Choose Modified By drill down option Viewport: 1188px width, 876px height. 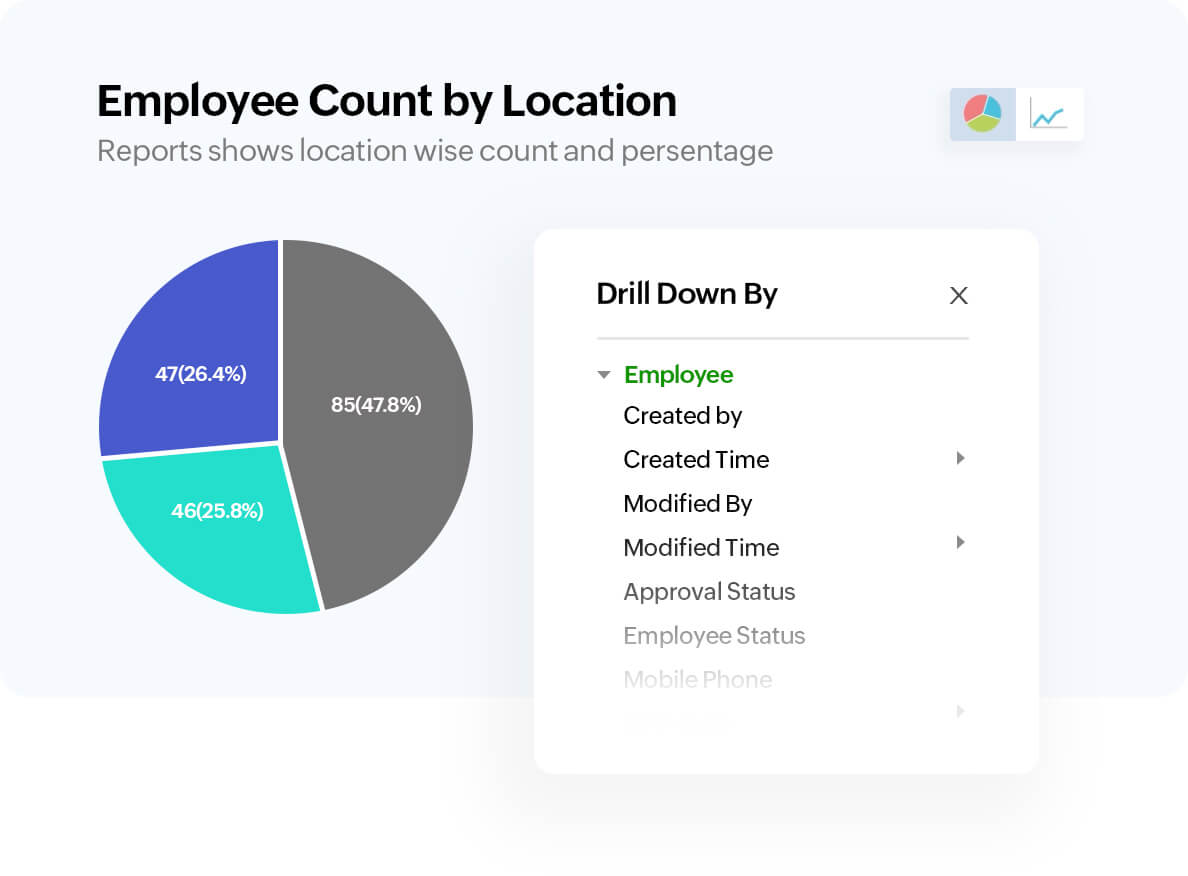[687, 503]
